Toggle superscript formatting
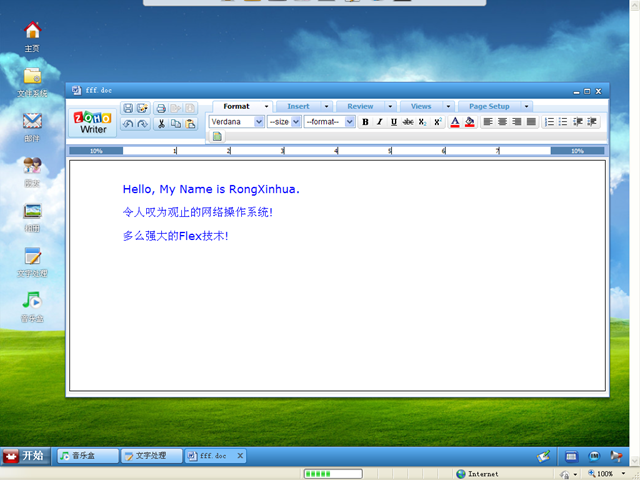This screenshot has height=480, width=640. click(438, 122)
